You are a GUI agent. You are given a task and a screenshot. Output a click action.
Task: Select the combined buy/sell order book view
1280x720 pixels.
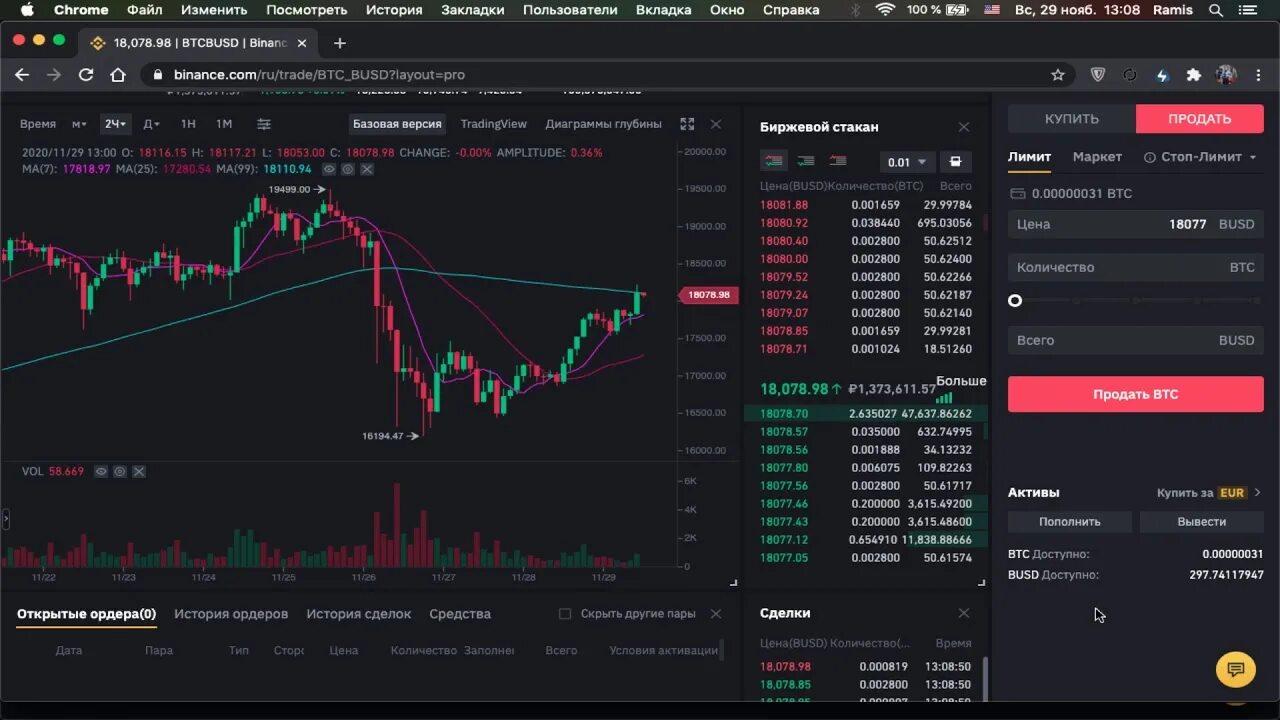[774, 160]
